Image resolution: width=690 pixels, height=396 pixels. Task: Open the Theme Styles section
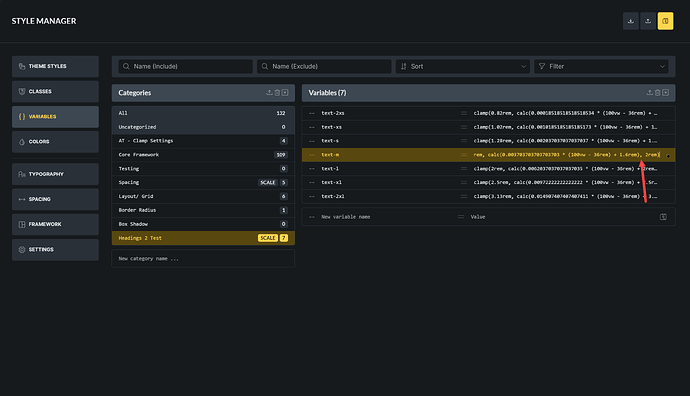(55, 66)
